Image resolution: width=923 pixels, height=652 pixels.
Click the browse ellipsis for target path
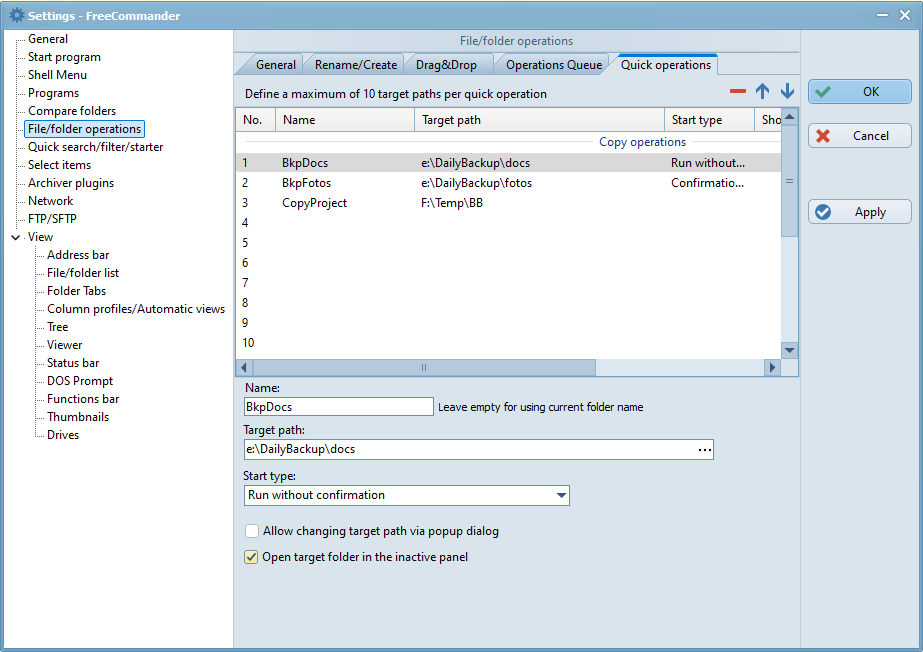(x=705, y=450)
